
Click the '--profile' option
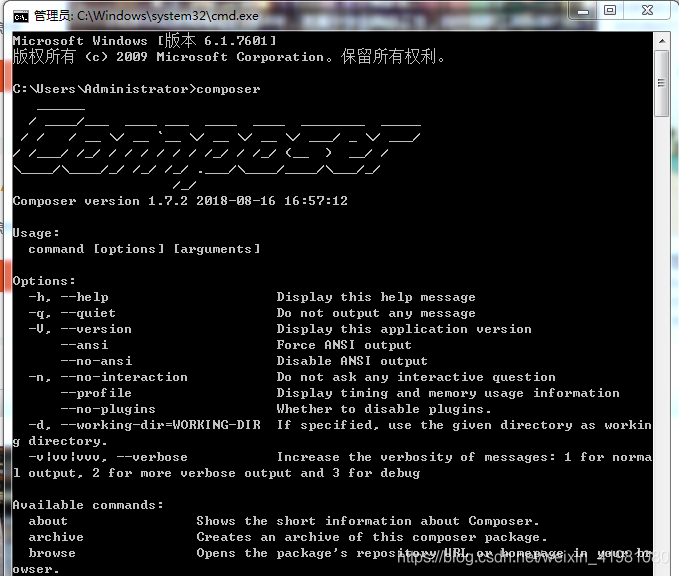coord(96,393)
